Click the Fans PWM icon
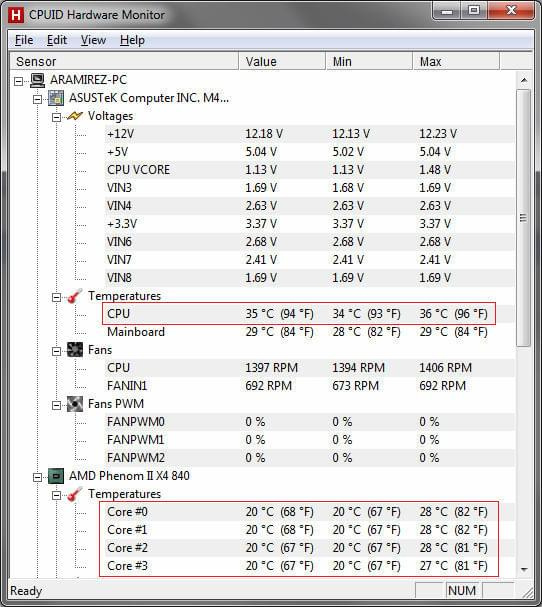Viewport: 542px width, 607px height. (x=75, y=404)
